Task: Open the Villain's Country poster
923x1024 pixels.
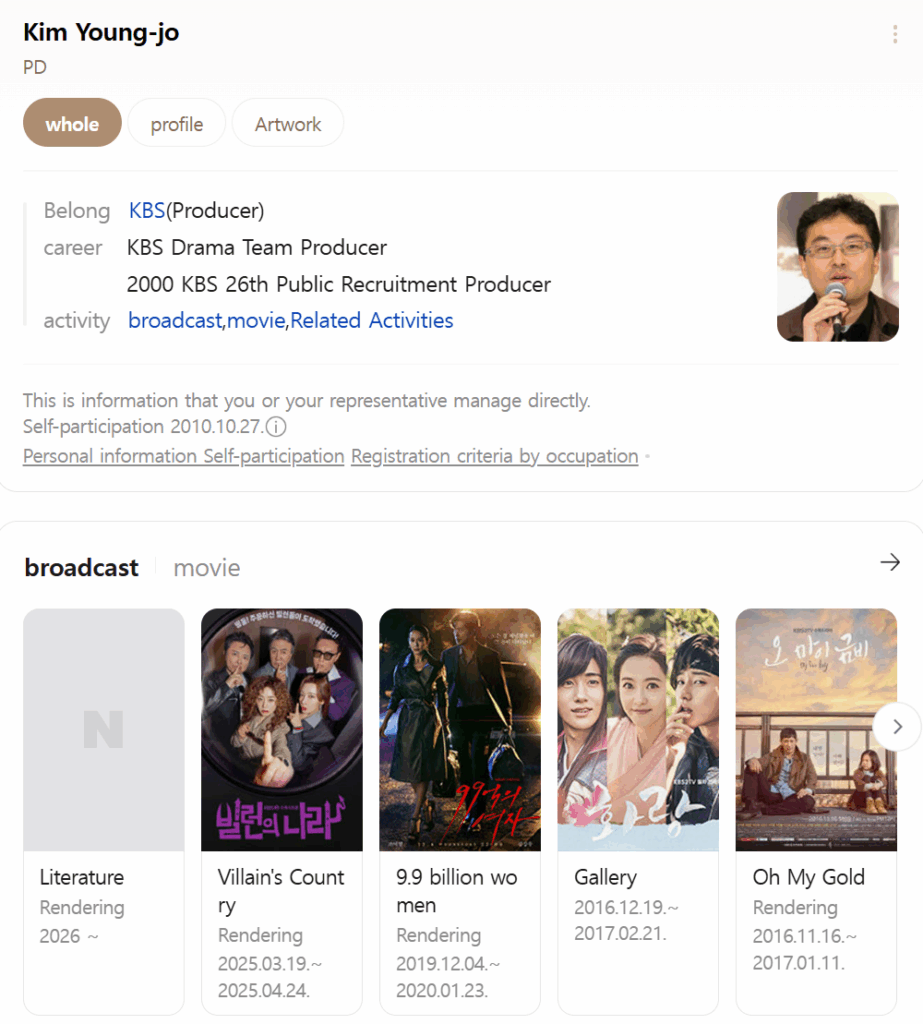Action: point(282,730)
